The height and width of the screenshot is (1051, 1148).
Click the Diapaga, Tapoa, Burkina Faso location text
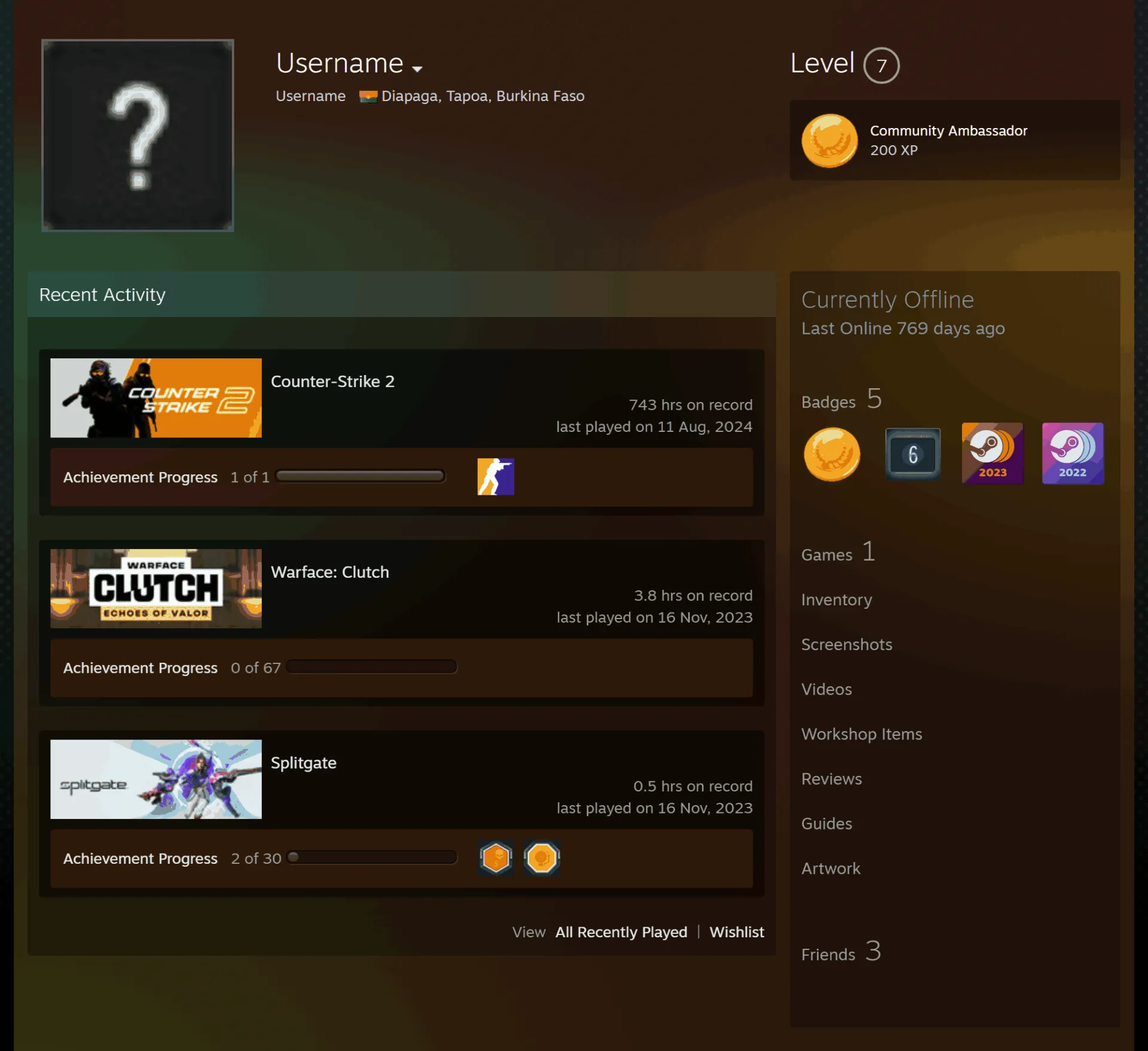pyautogui.click(x=483, y=96)
